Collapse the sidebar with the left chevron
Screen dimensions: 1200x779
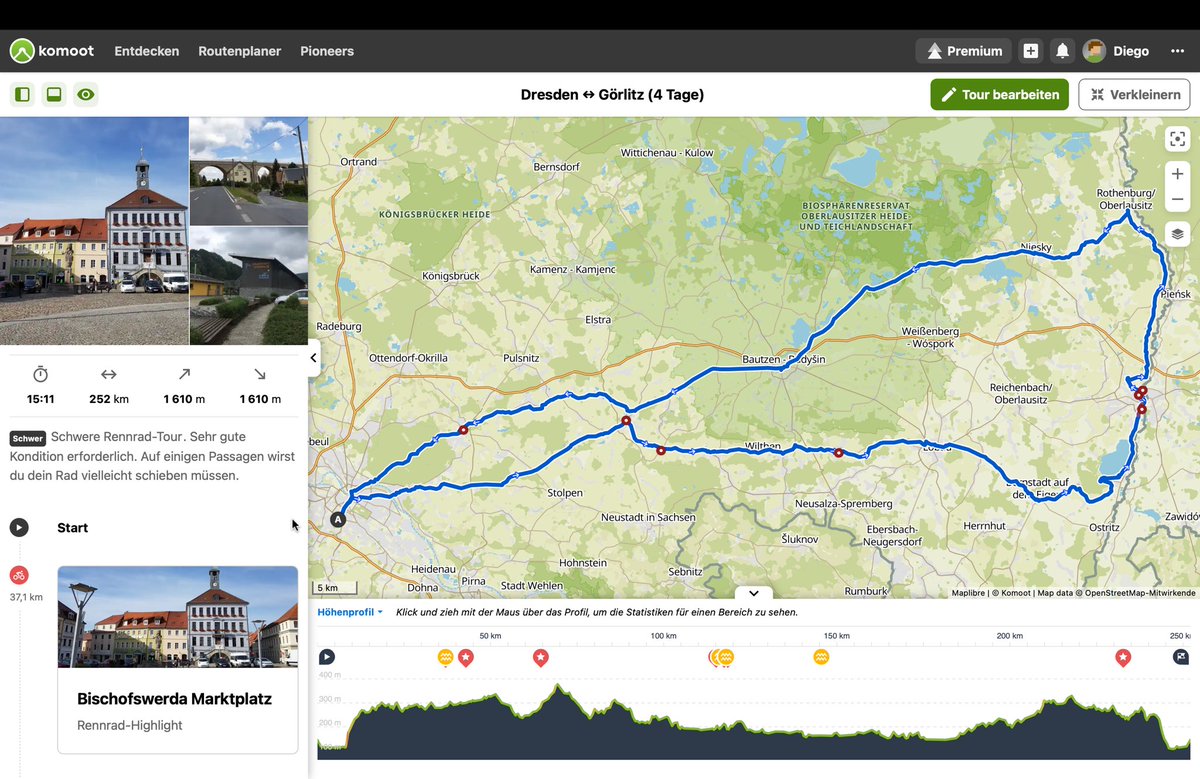tap(314, 357)
